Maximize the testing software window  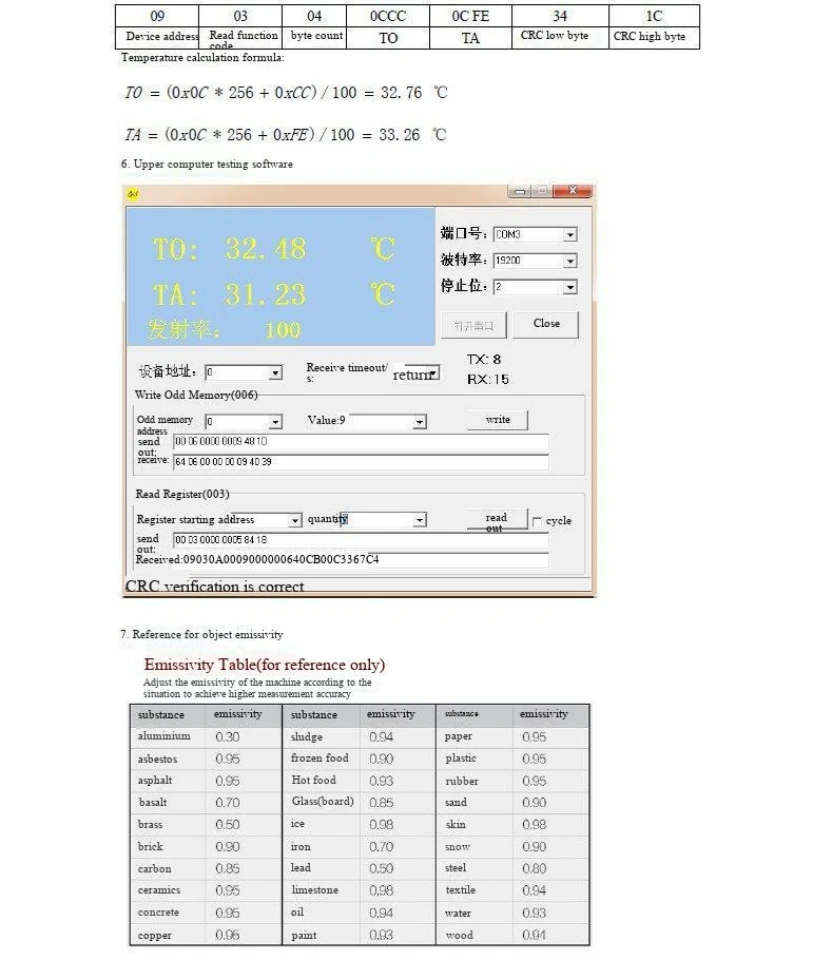tap(542, 191)
